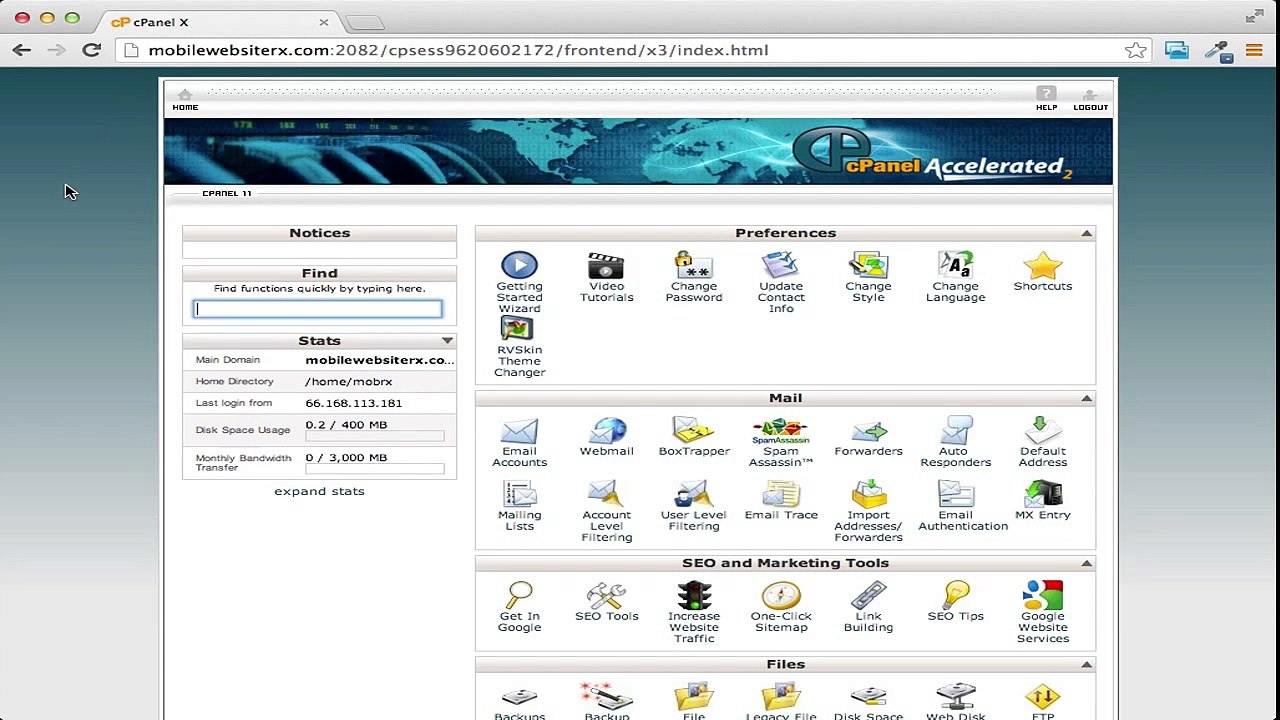Click the Monthly Bandwidth Transfer bar

pos(374,468)
